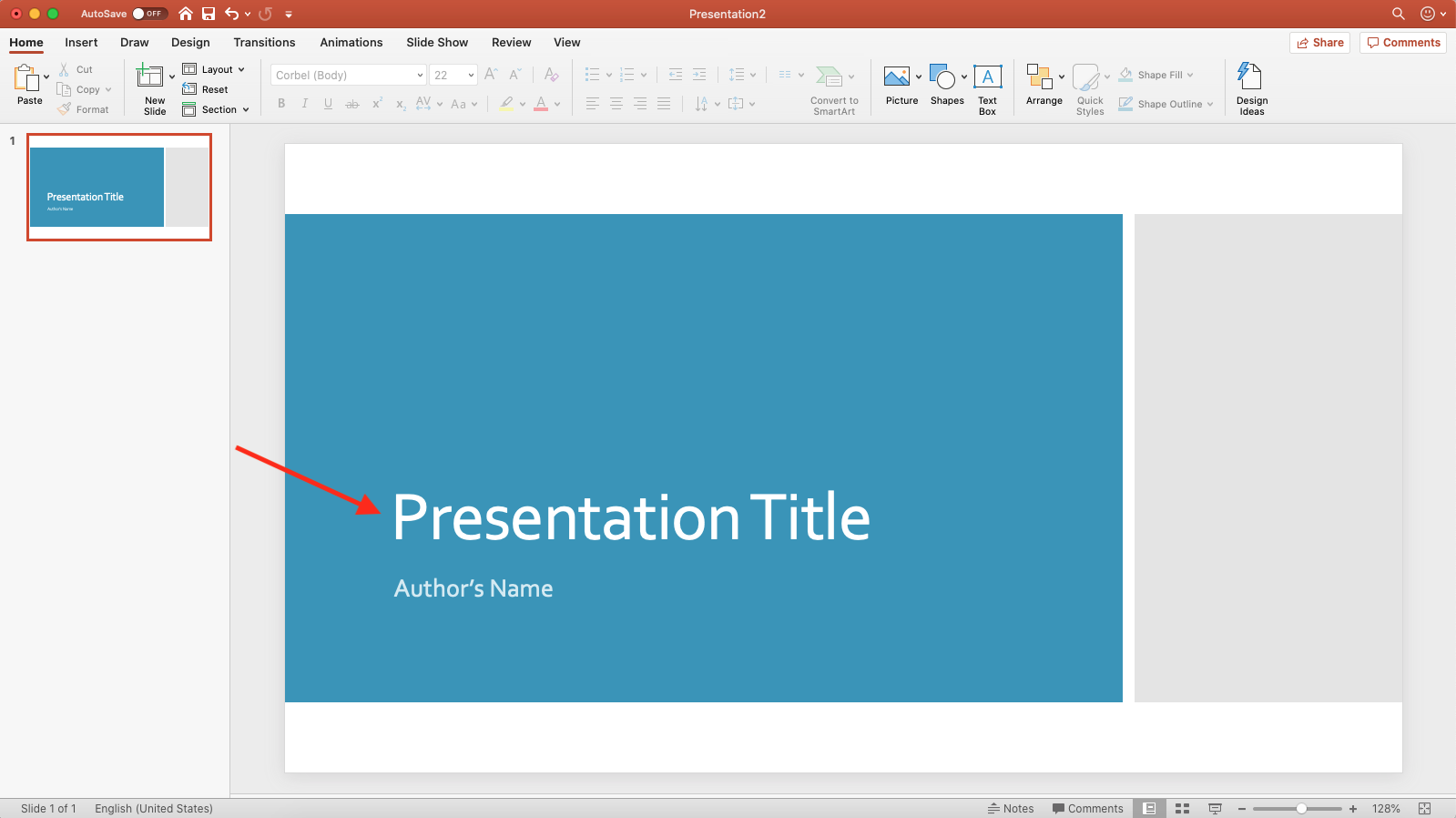The width and height of the screenshot is (1456, 818).
Task: Click English (United States) language
Action: click(154, 808)
